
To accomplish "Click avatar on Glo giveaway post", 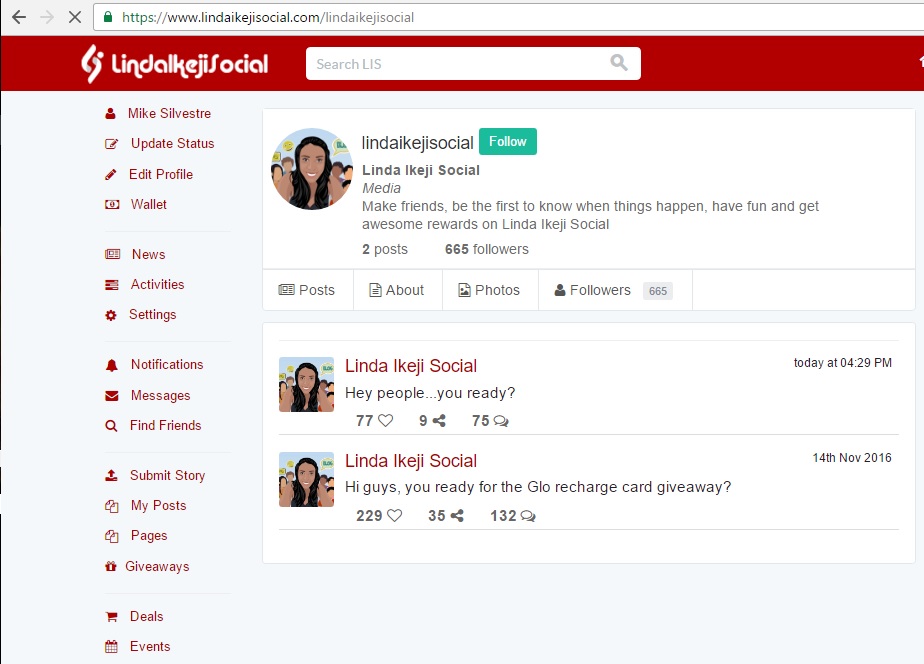I will point(306,479).
